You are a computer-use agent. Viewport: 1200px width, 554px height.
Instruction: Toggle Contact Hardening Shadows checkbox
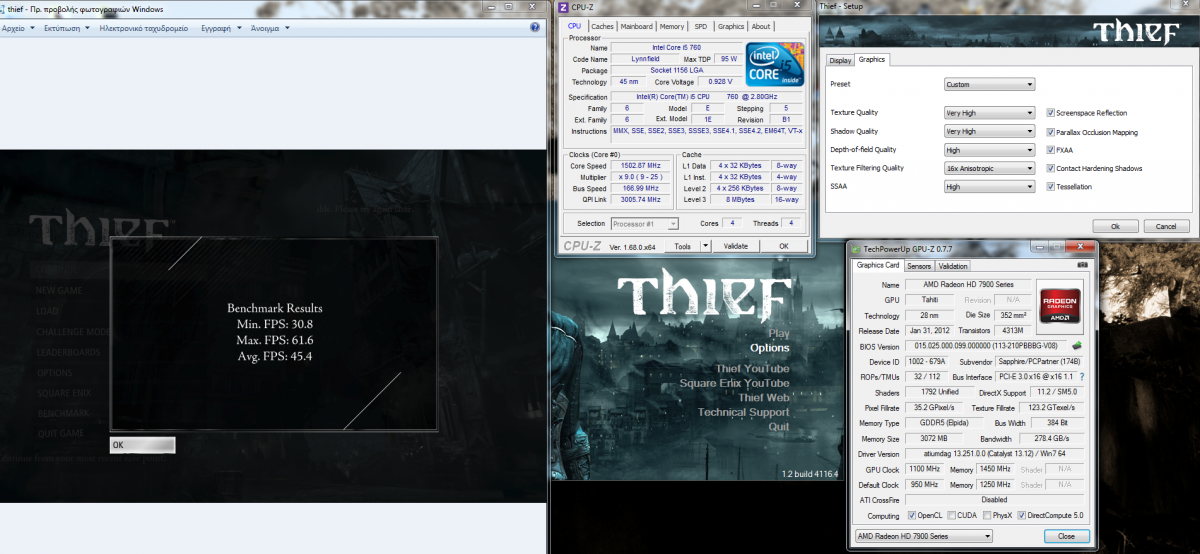1050,168
